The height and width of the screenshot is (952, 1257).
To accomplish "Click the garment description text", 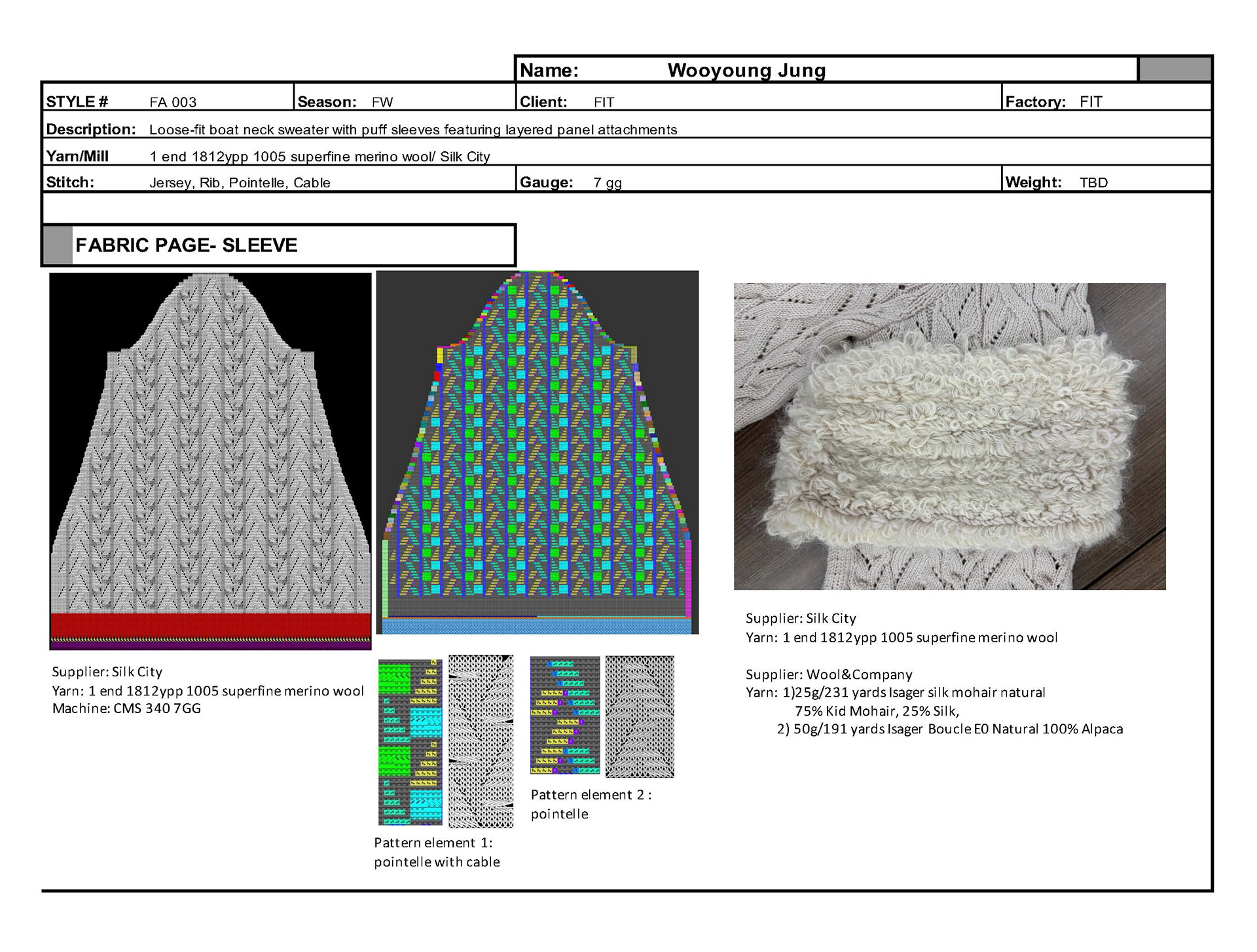I will [x=413, y=130].
